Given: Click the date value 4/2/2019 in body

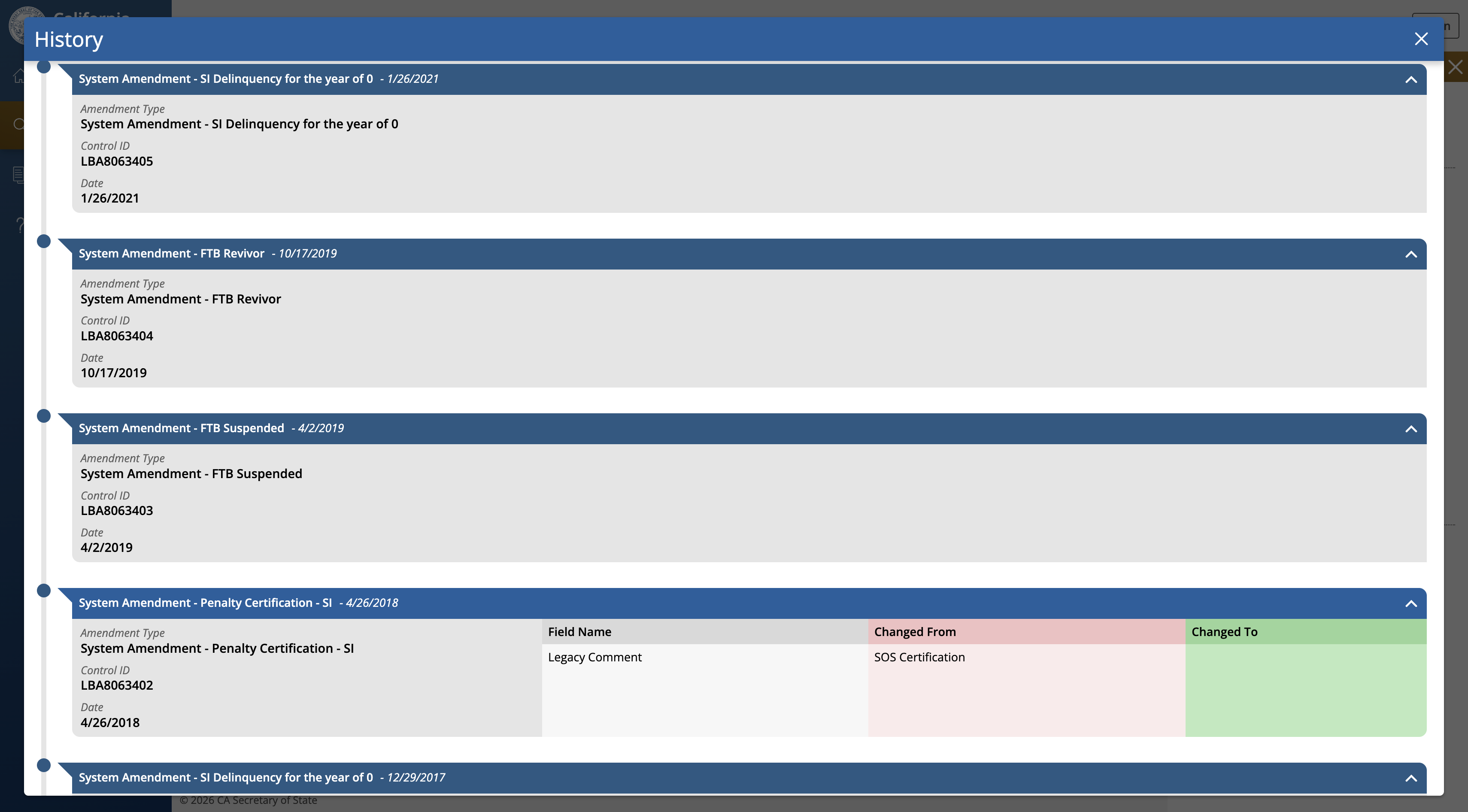Looking at the screenshot, I should pyautogui.click(x=106, y=548).
